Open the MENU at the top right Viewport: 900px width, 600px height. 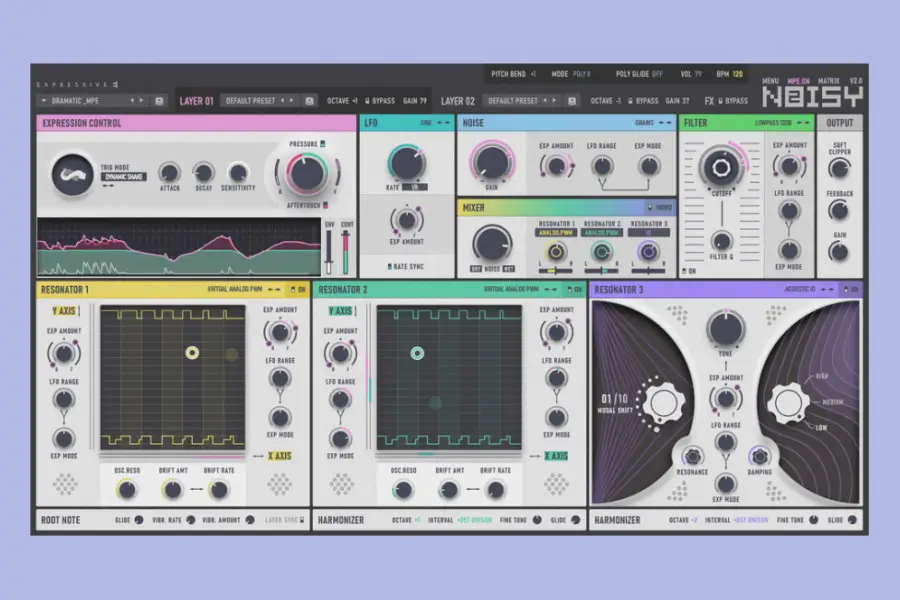click(x=771, y=79)
